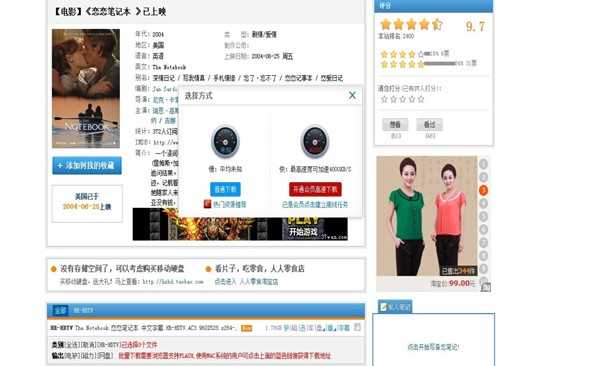Click the 99.00 price on clothing ad
Image resolution: width=596 pixels, height=366 pixels.
click(x=460, y=283)
